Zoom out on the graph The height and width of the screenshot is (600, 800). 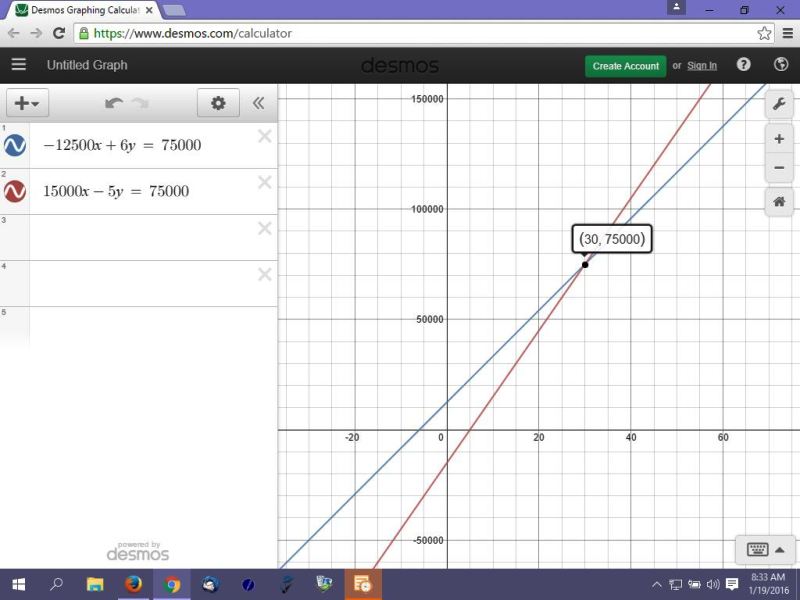(779, 168)
